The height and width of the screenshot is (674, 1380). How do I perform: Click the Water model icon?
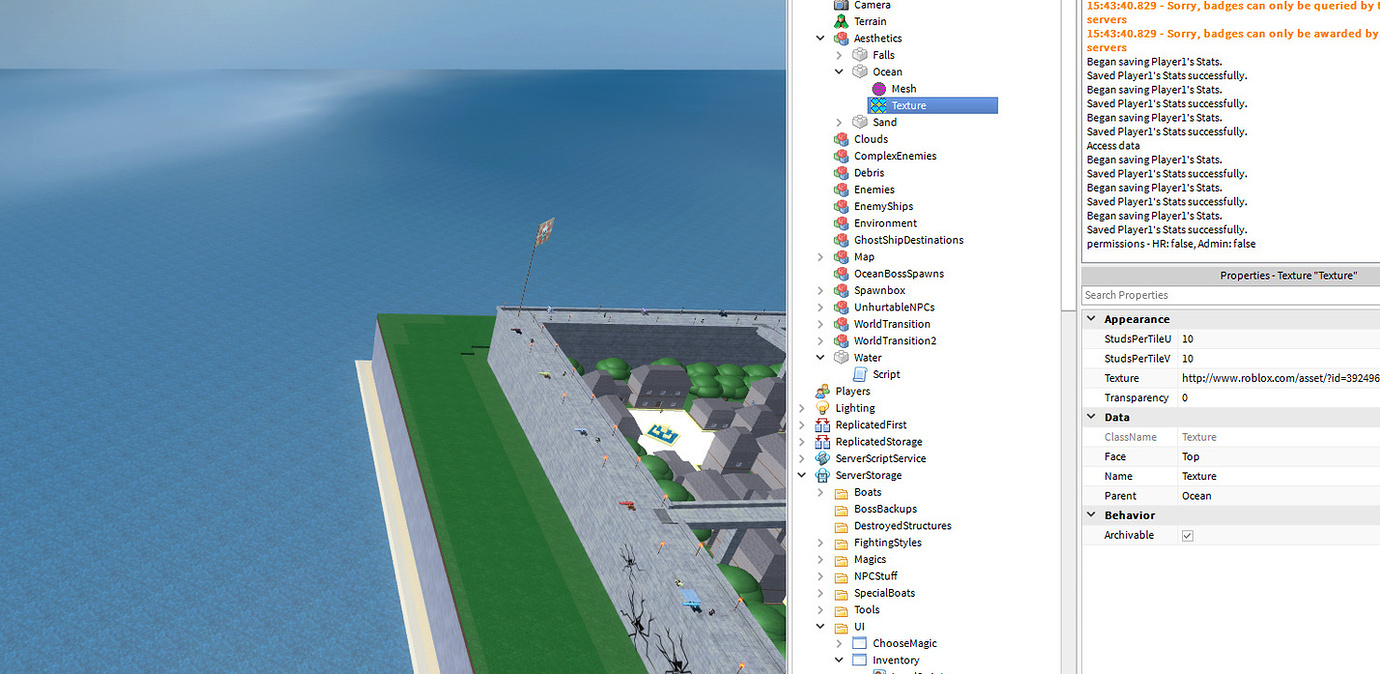pyautogui.click(x=841, y=357)
